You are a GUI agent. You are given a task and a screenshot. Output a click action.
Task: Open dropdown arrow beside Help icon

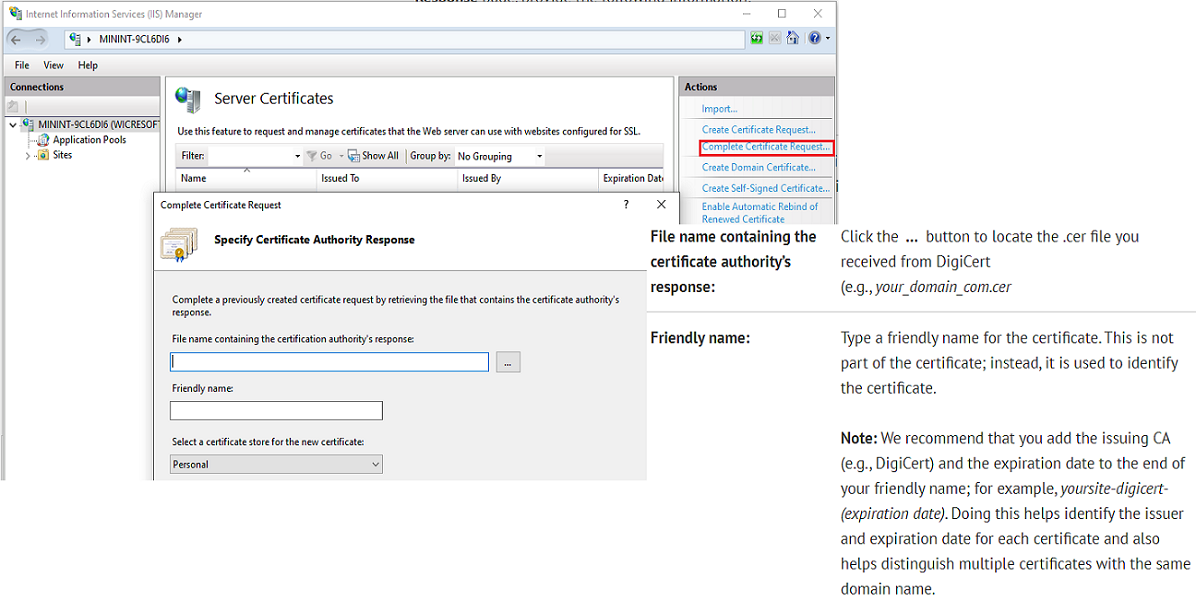[x=828, y=39]
